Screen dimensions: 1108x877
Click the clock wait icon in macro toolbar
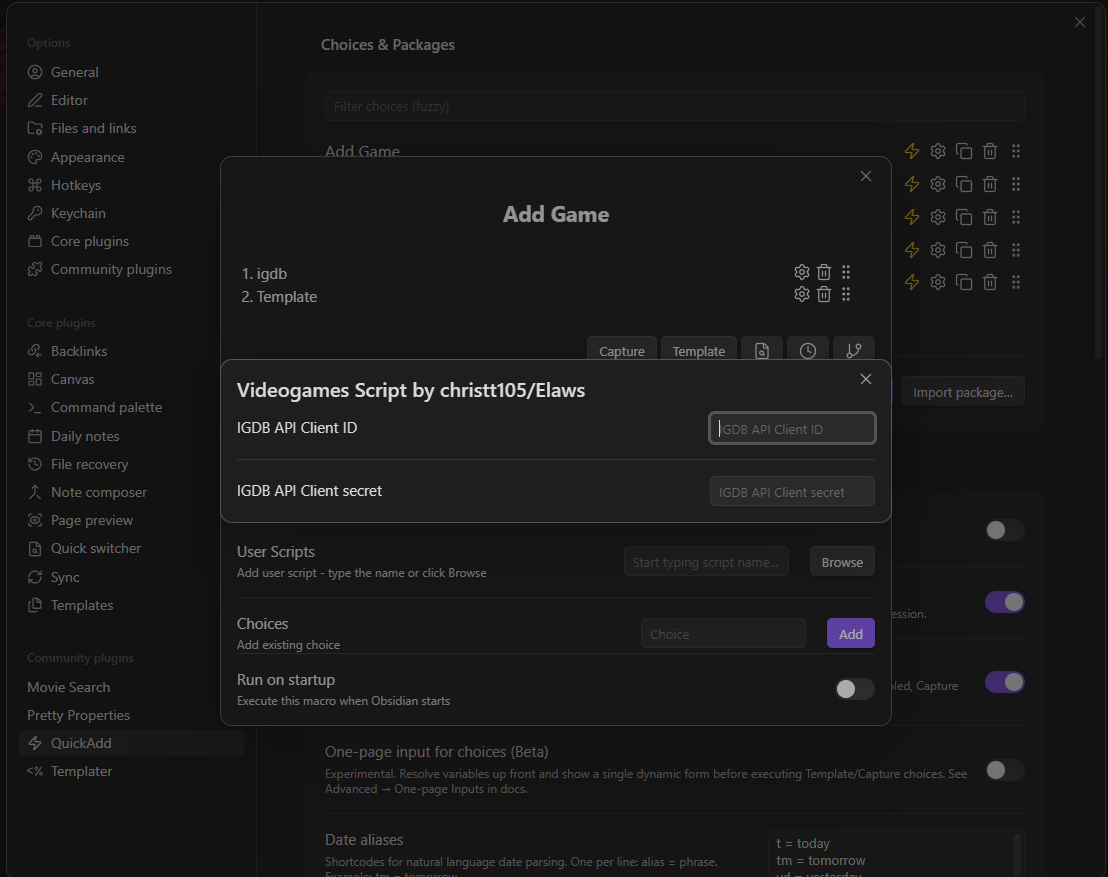click(808, 351)
